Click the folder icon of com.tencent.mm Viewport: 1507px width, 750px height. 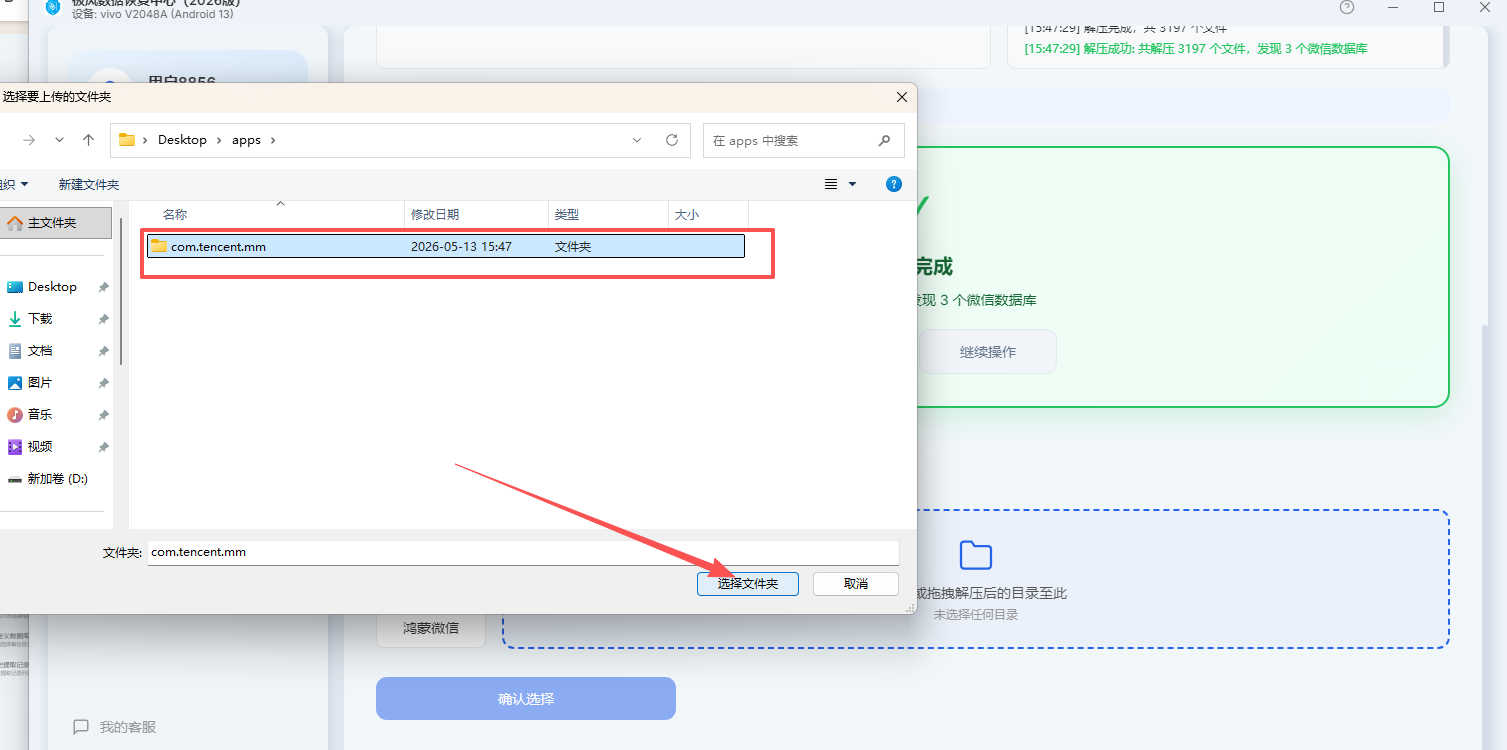(159, 246)
